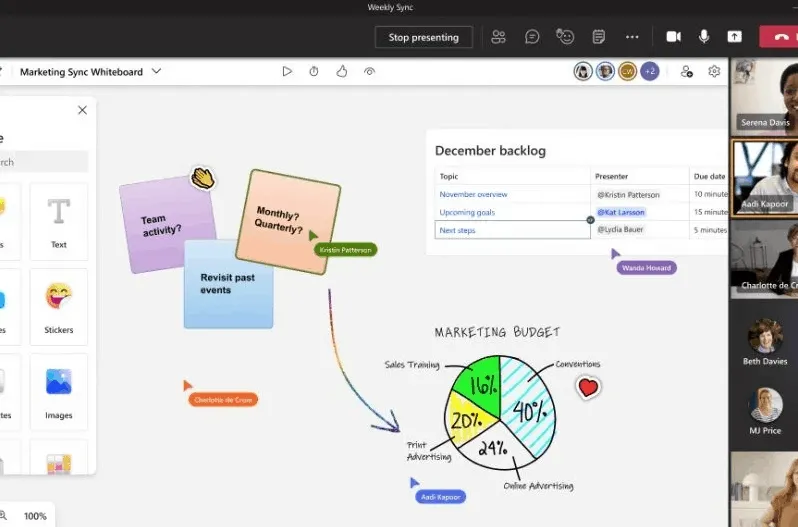The height and width of the screenshot is (527, 798).
Task: Close the create panel with X
Action: (82, 110)
